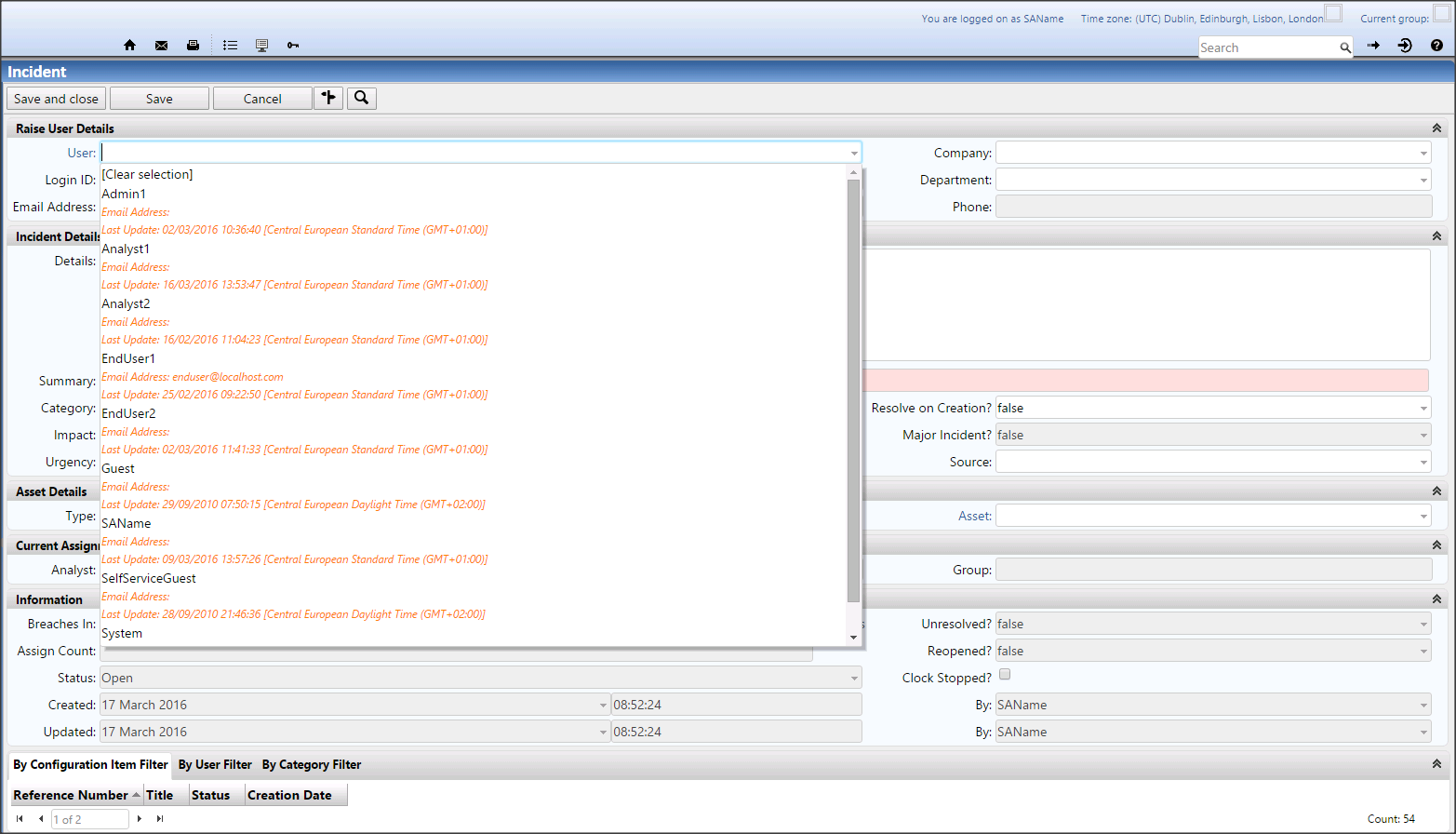The width and height of the screenshot is (1456, 834).
Task: Open the bulleted list icon
Action: pos(230,45)
